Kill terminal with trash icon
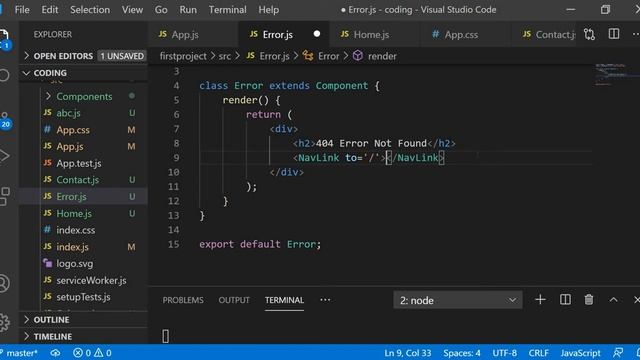The width and height of the screenshot is (640, 360). pos(589,300)
